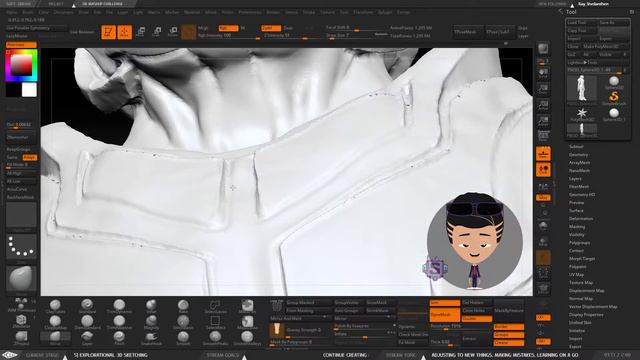Open the current brush thumbnail
This screenshot has width=640, height=360.
click(x=21, y=280)
